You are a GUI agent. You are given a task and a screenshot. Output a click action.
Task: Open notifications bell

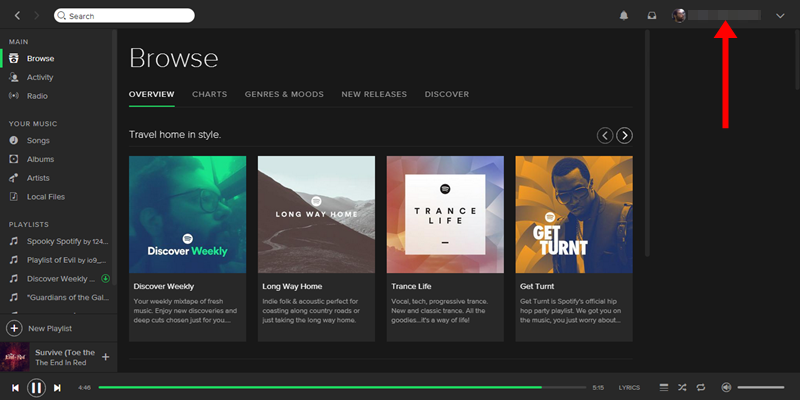(623, 16)
